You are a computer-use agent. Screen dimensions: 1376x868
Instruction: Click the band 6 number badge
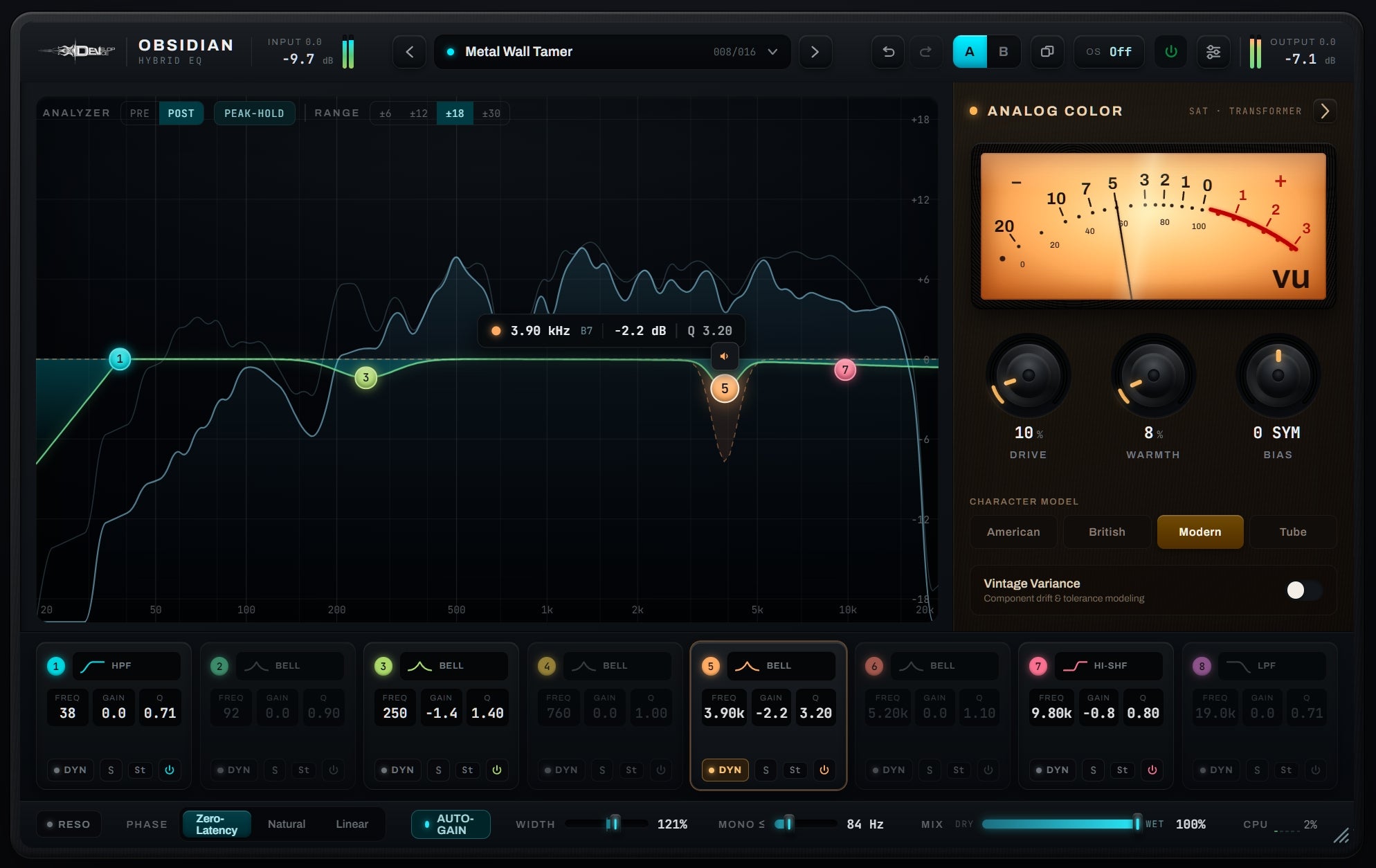(x=874, y=666)
